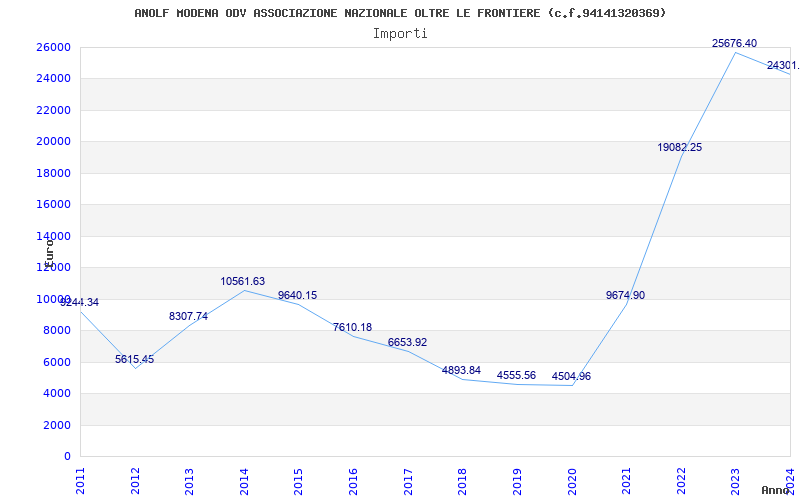Click the partially visible 24301 label

click(x=783, y=65)
